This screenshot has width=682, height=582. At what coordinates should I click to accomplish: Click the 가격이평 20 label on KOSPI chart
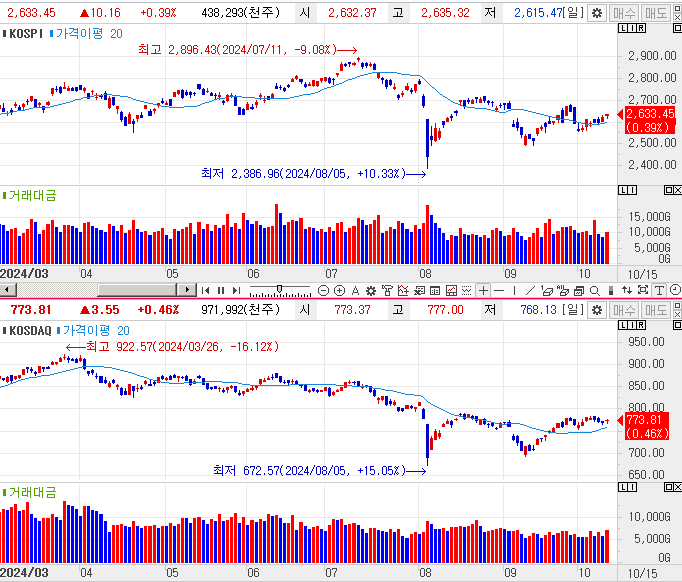tap(90, 33)
